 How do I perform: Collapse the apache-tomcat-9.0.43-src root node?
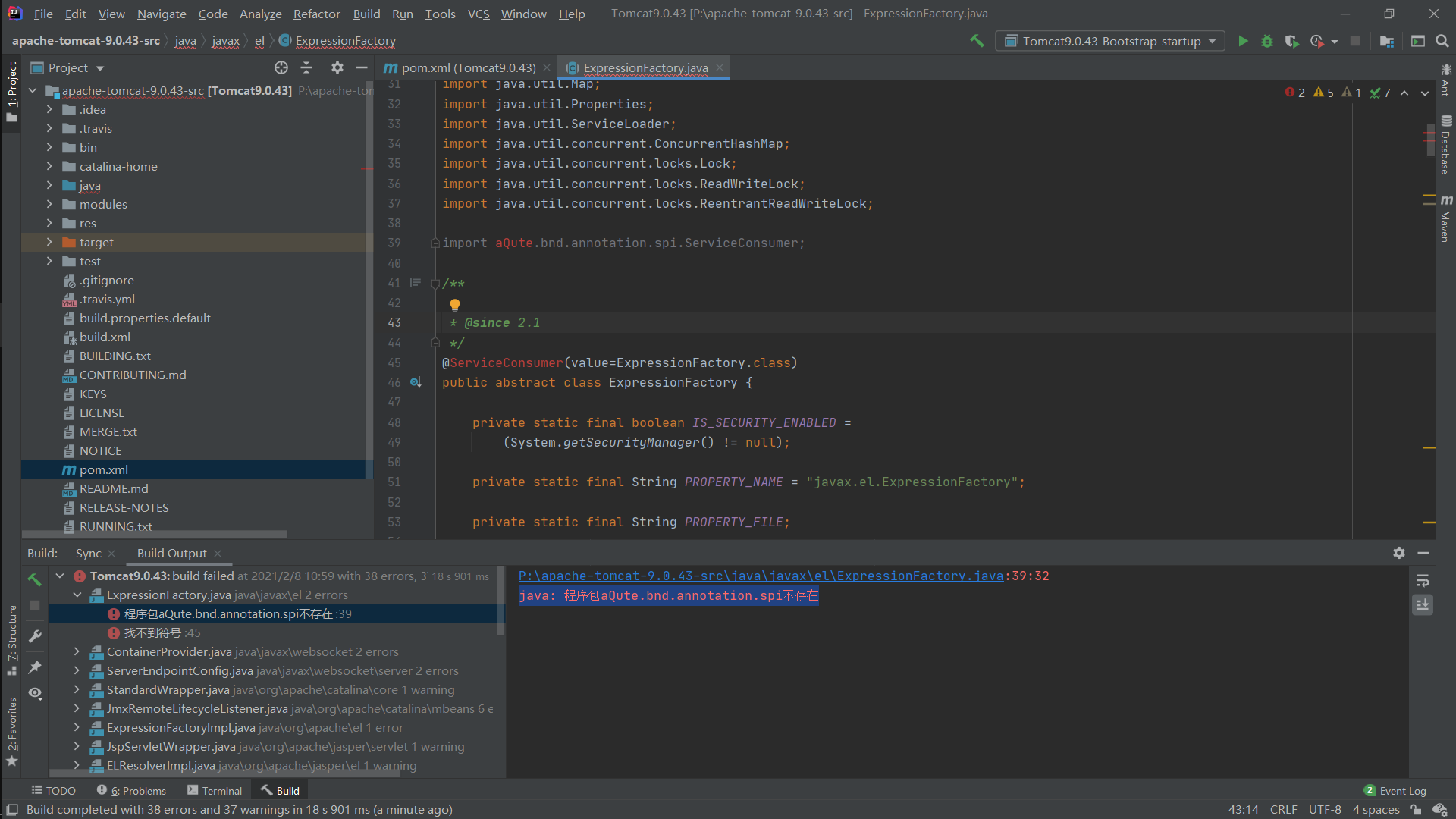point(33,90)
